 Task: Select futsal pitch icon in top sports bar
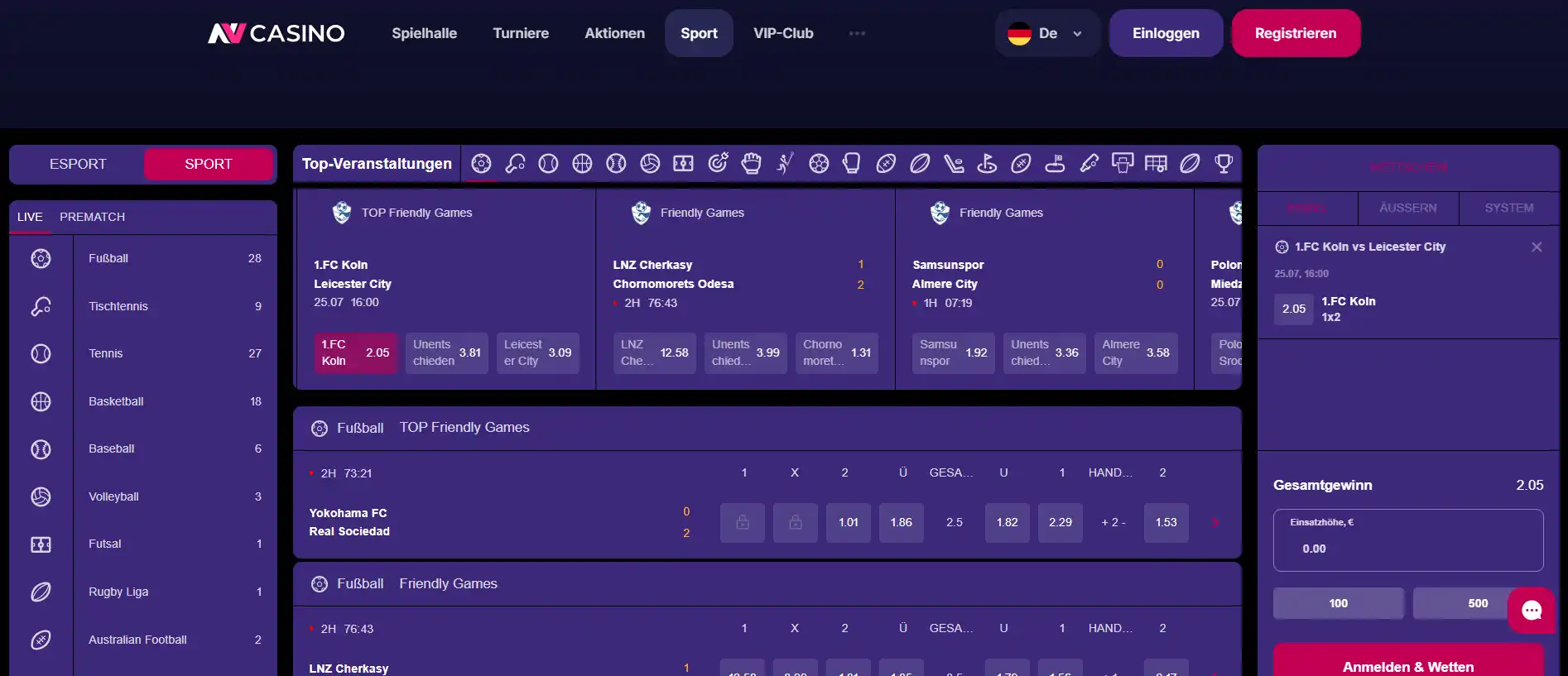[x=683, y=163]
